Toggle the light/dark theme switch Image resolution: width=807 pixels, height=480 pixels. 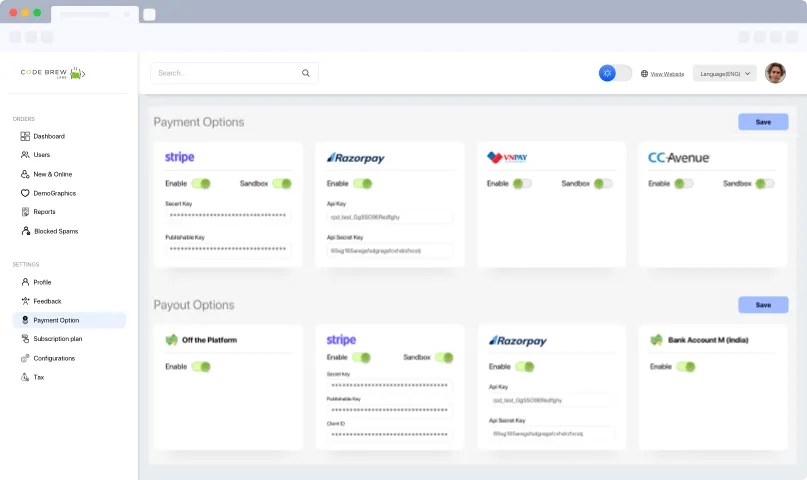[615, 73]
